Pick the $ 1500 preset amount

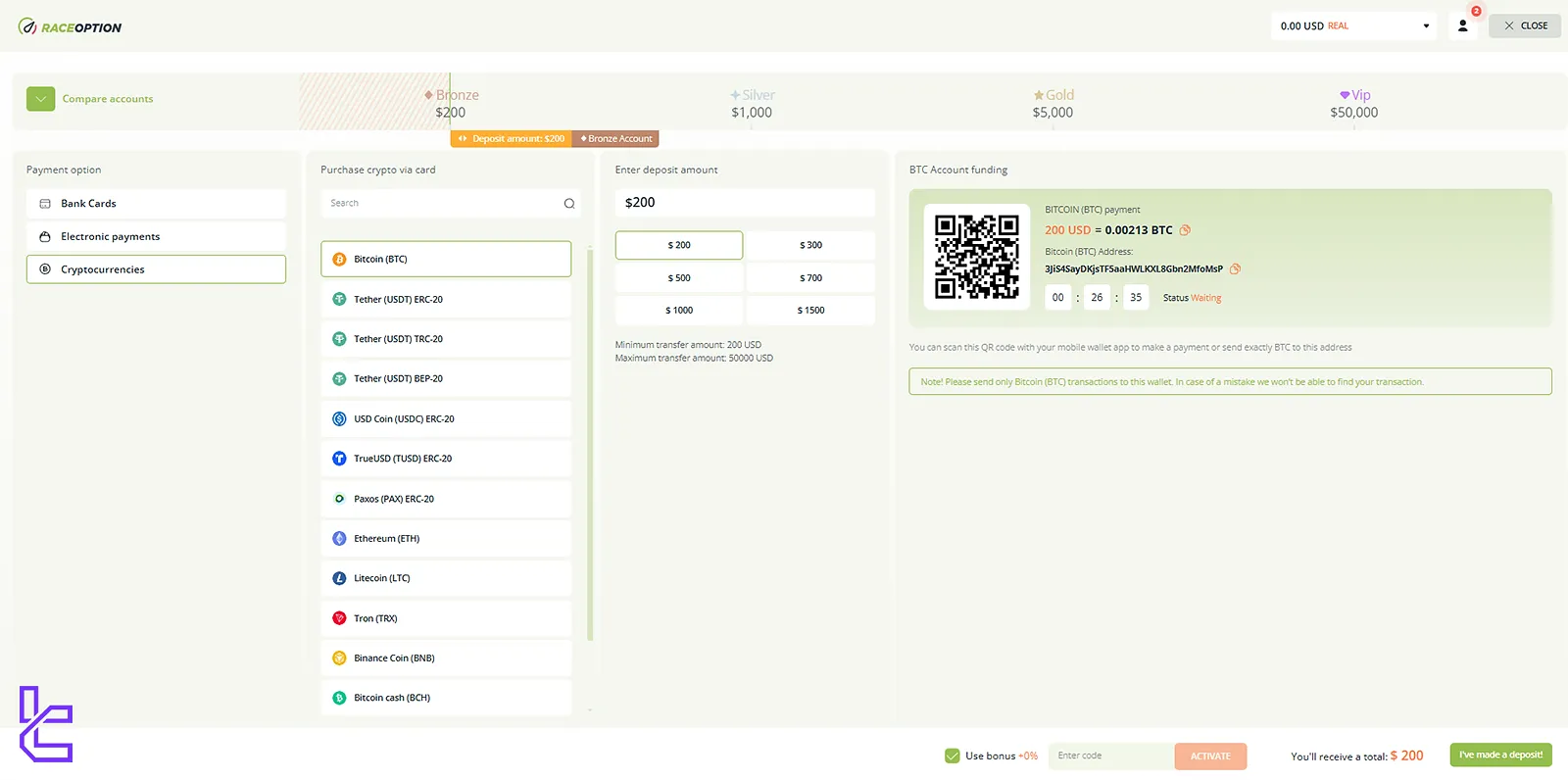coord(810,311)
